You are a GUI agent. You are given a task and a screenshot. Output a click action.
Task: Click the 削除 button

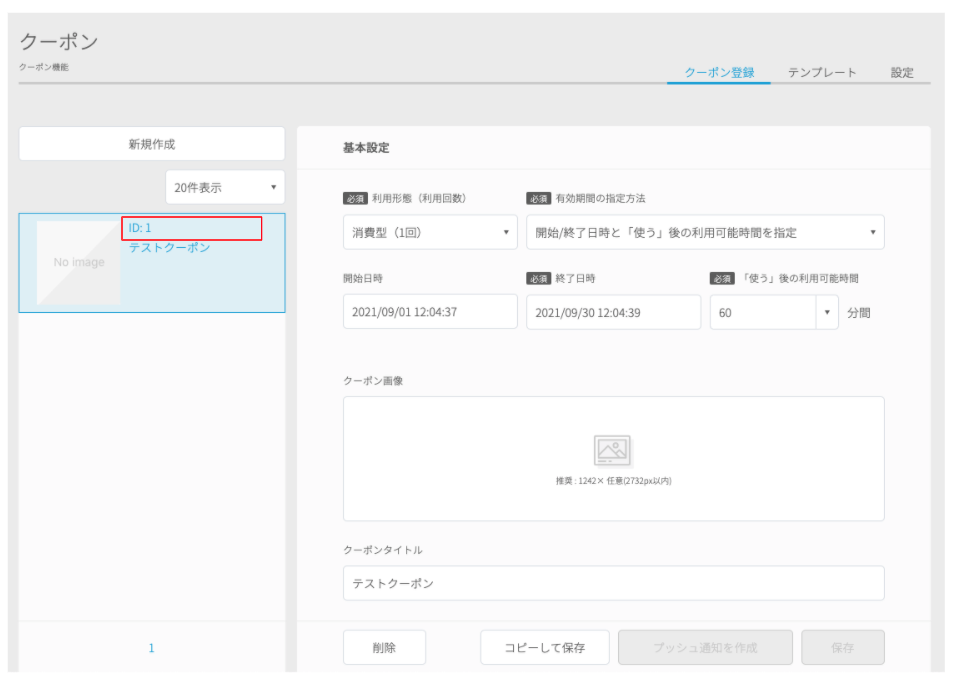[x=384, y=648]
